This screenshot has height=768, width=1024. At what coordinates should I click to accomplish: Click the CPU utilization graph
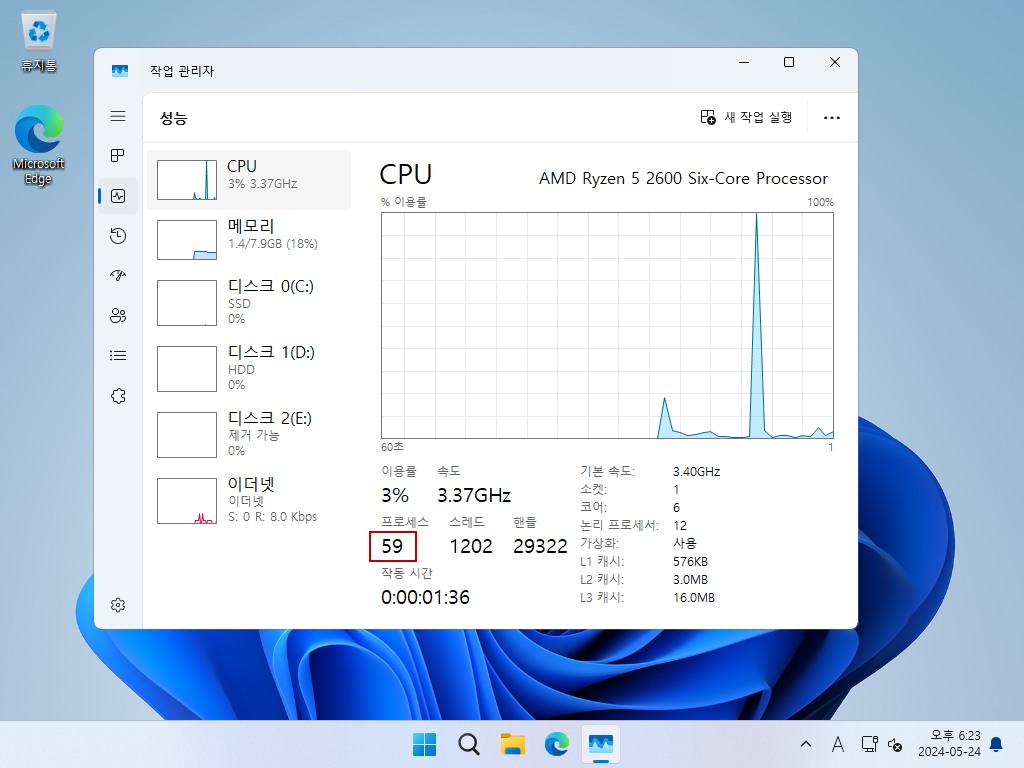click(607, 325)
